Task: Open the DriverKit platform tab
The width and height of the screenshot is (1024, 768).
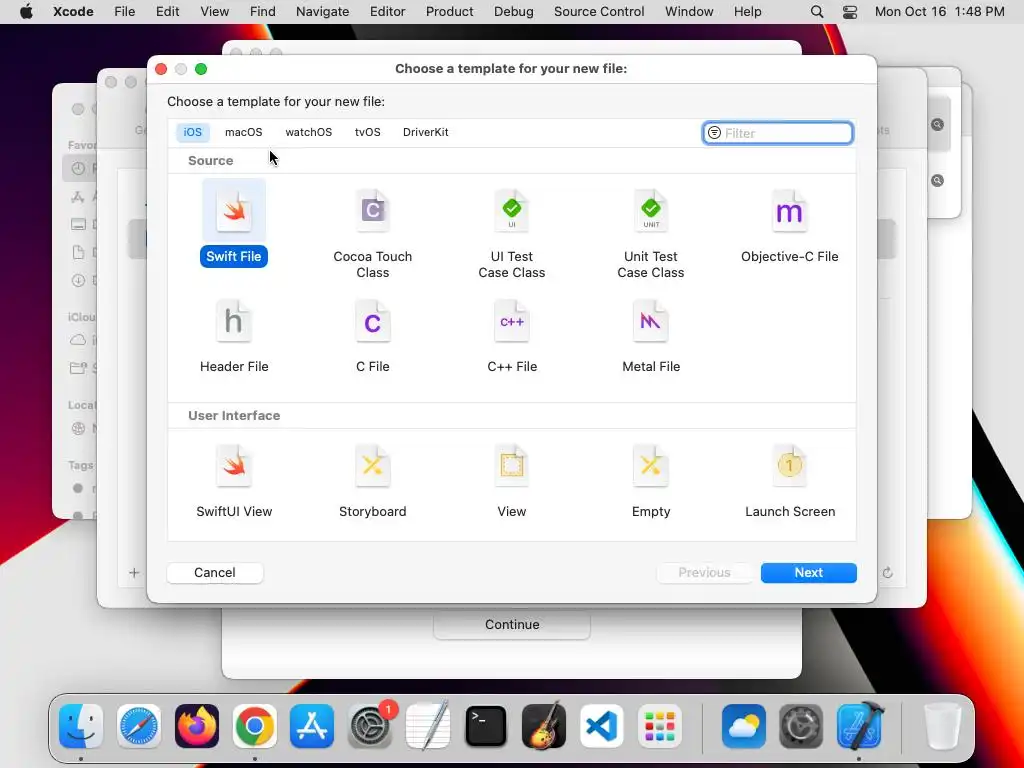Action: click(425, 132)
